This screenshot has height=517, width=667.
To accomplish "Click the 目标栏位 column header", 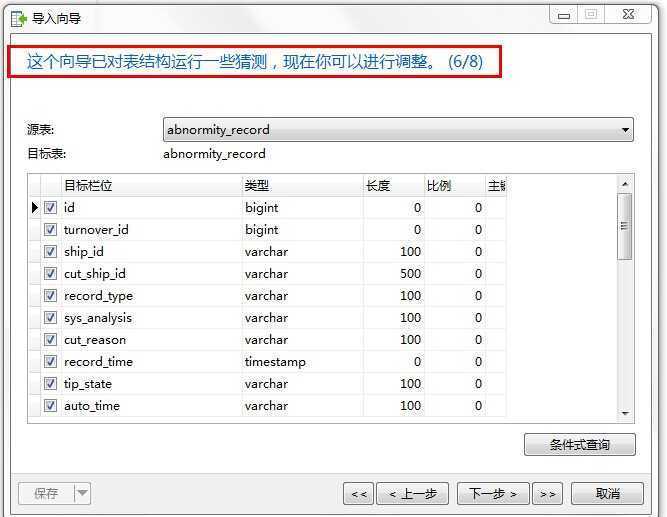I will [x=152, y=186].
